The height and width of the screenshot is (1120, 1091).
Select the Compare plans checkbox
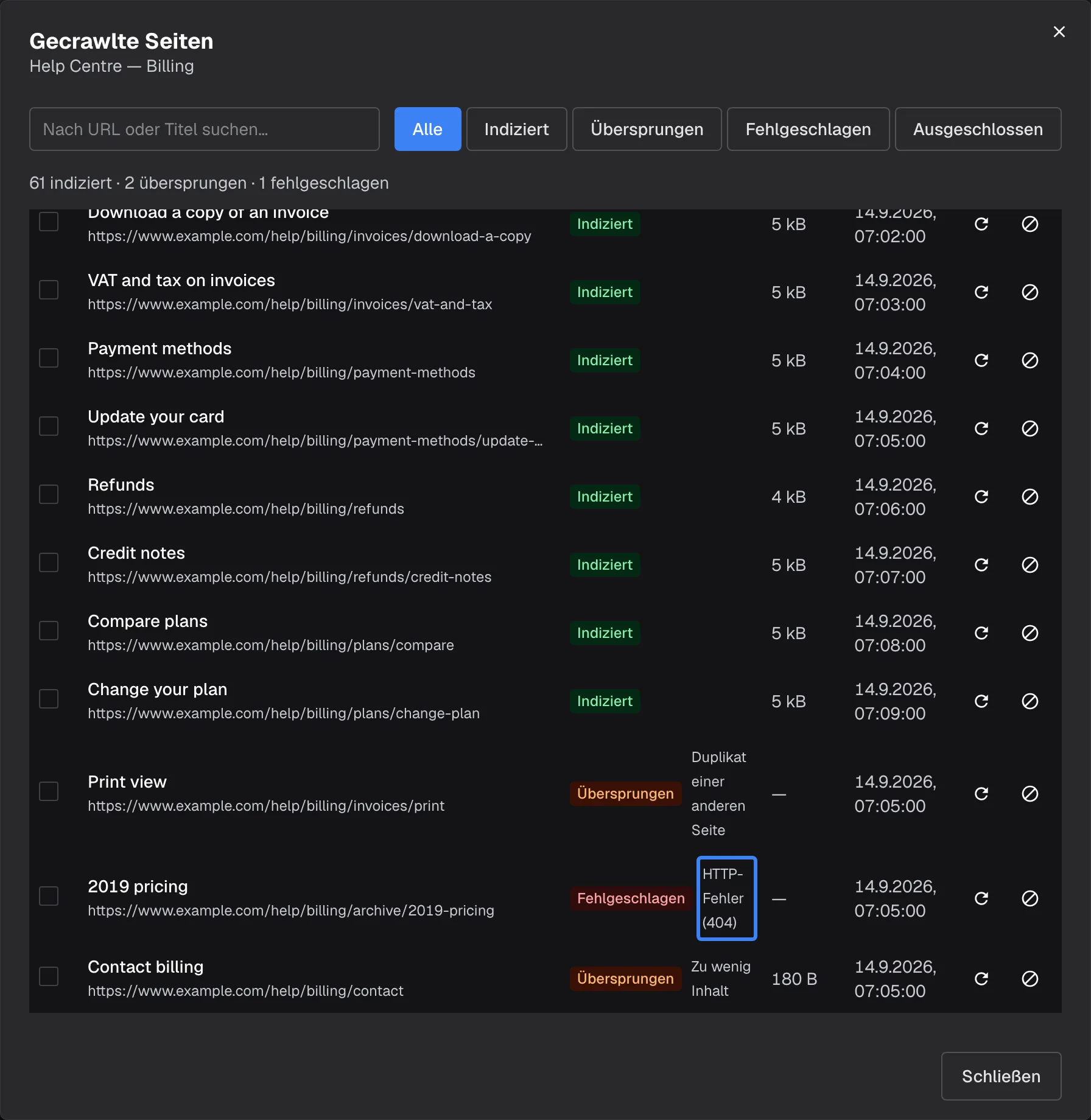pos(49,631)
